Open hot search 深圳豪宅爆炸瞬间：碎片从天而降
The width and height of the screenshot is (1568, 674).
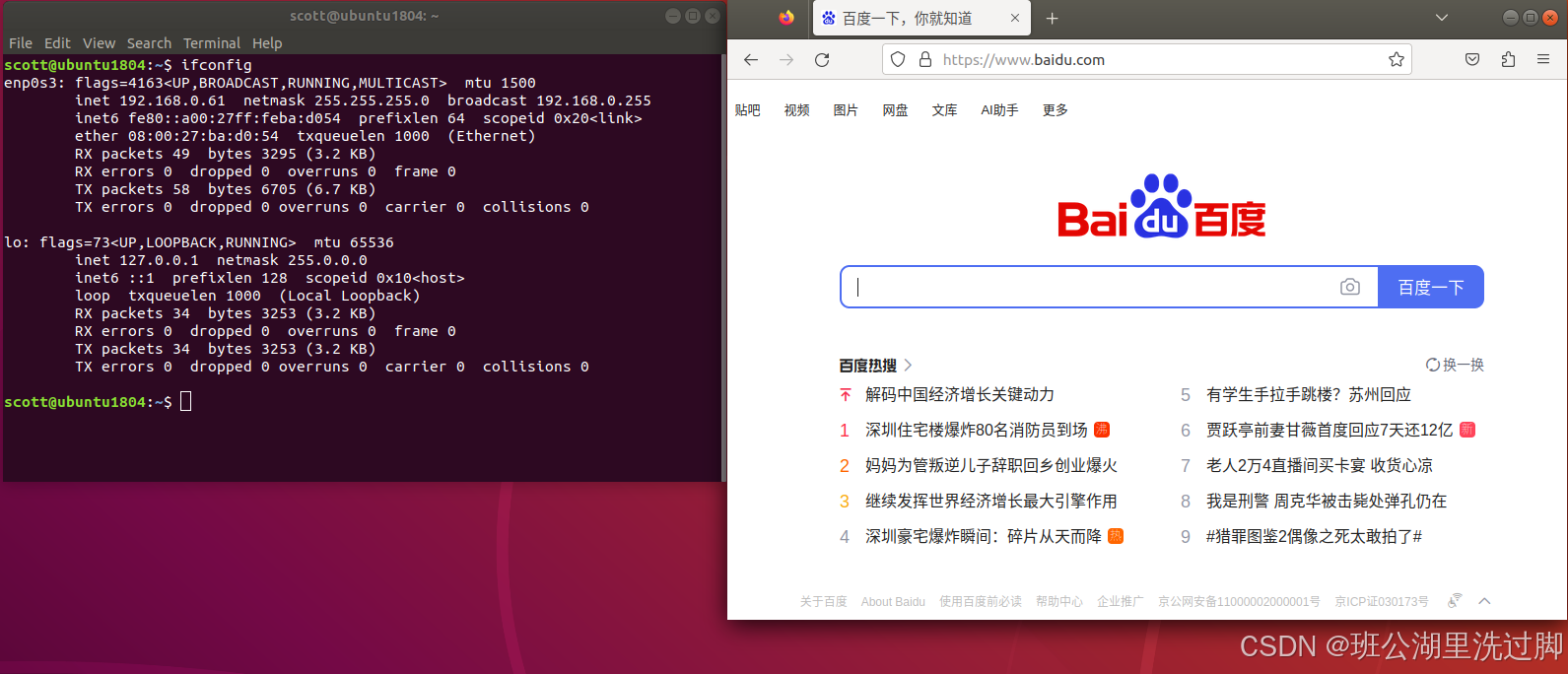point(984,536)
